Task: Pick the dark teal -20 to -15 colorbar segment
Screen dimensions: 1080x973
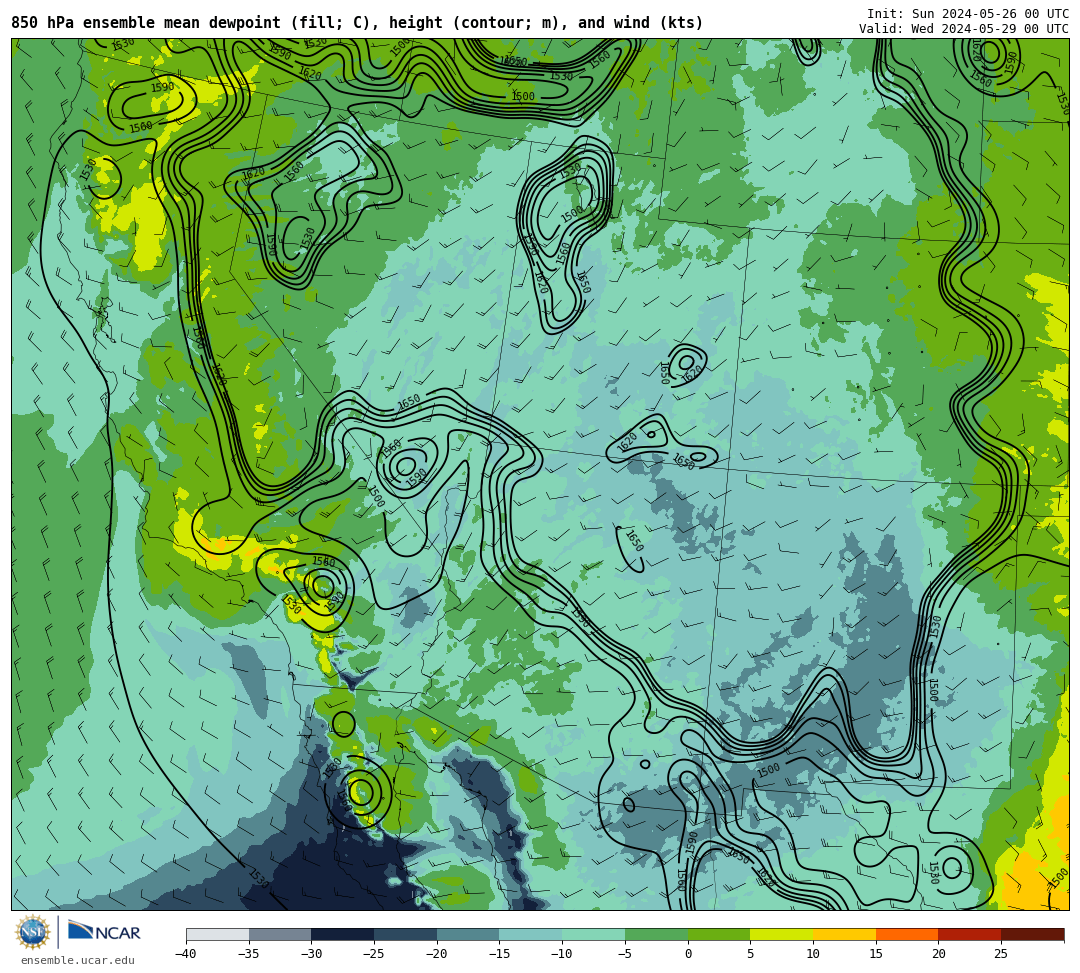Action: coord(468,934)
